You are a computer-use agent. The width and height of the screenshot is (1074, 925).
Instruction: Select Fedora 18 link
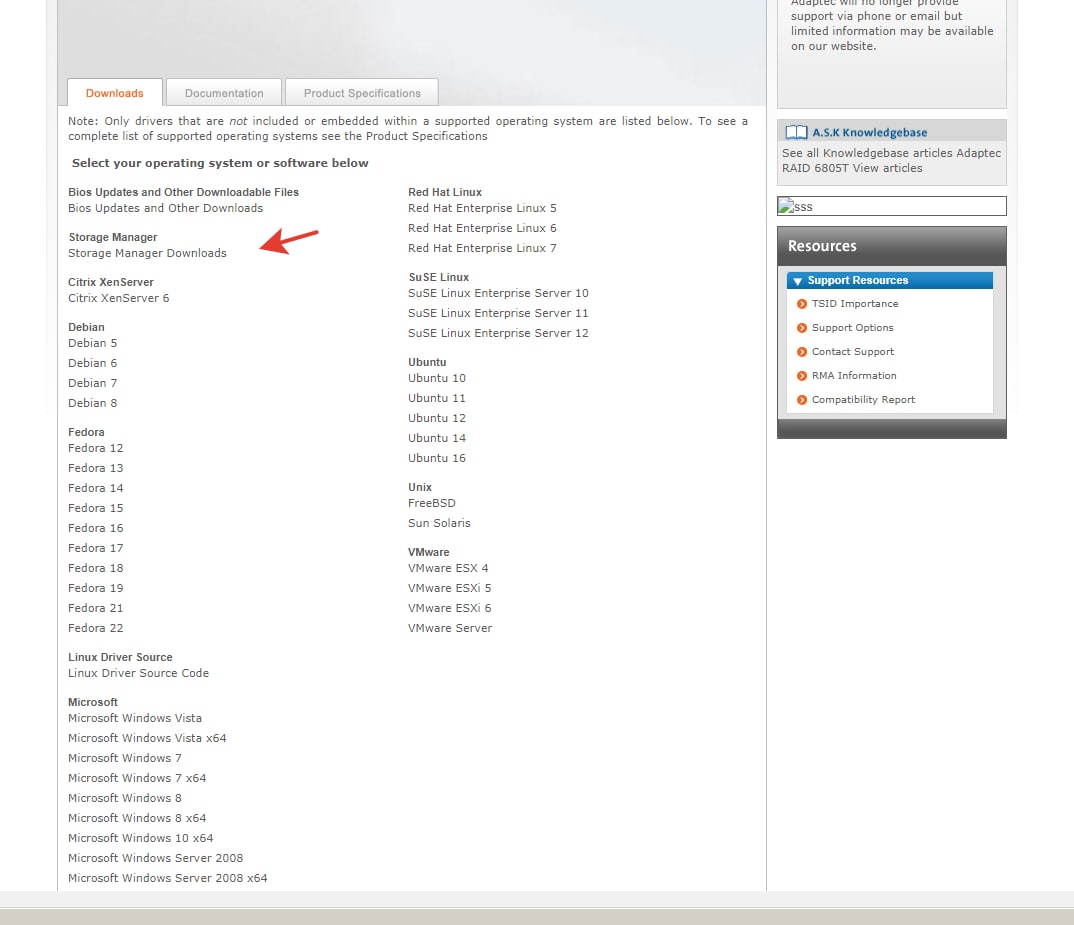coord(95,568)
